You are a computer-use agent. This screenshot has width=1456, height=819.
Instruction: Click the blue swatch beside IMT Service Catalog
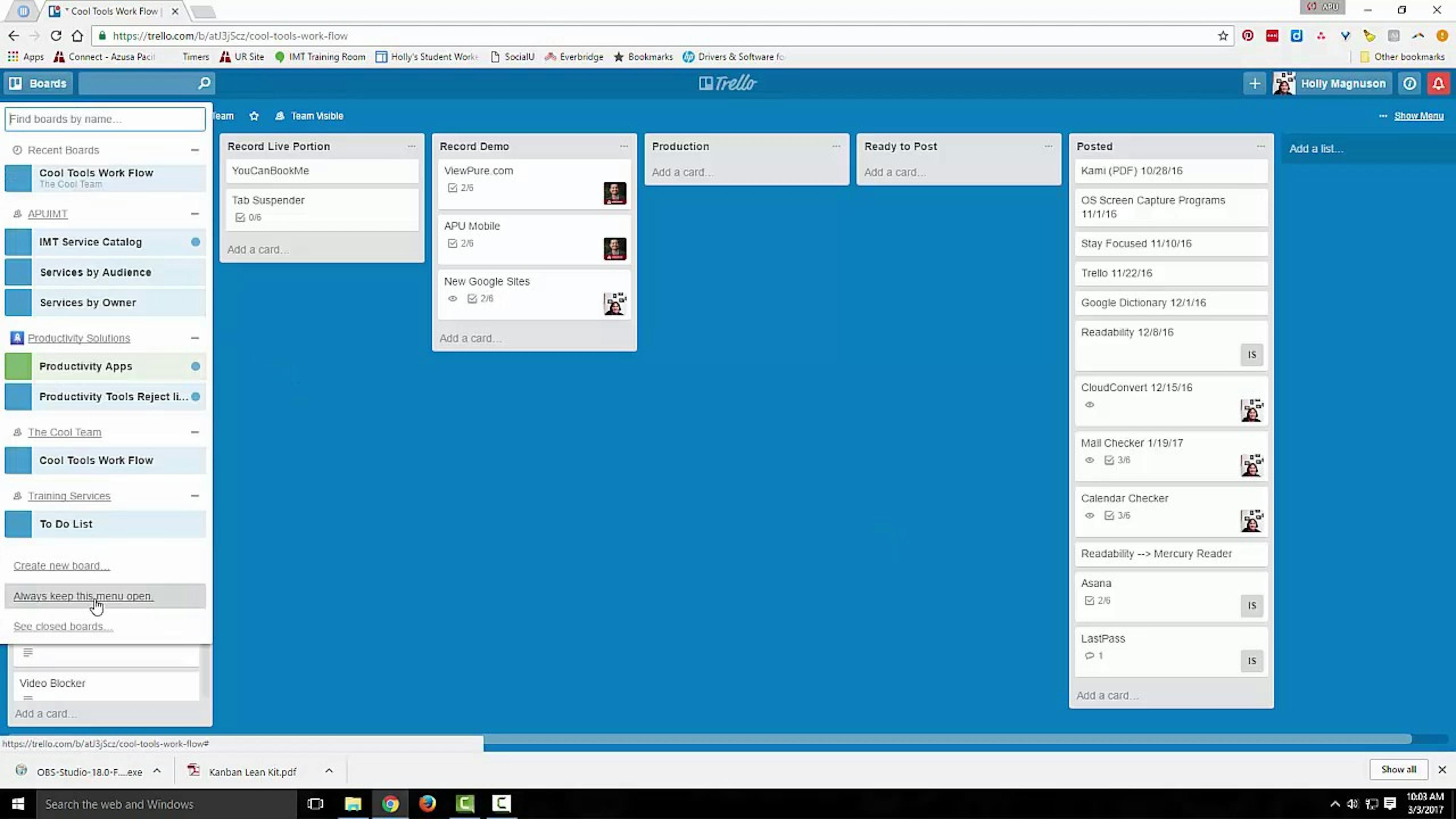click(18, 242)
